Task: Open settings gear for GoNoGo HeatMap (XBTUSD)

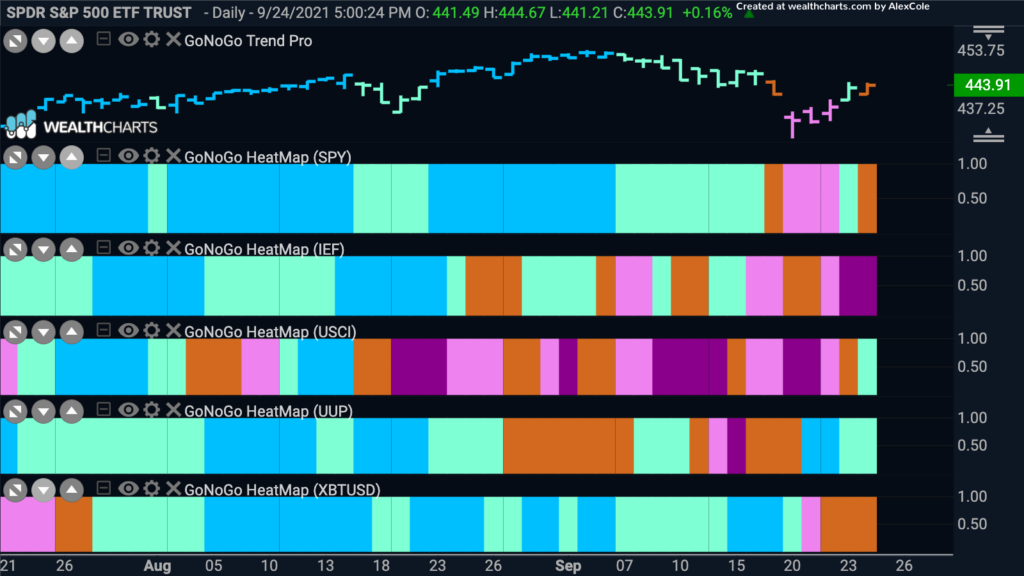Action: [152, 488]
